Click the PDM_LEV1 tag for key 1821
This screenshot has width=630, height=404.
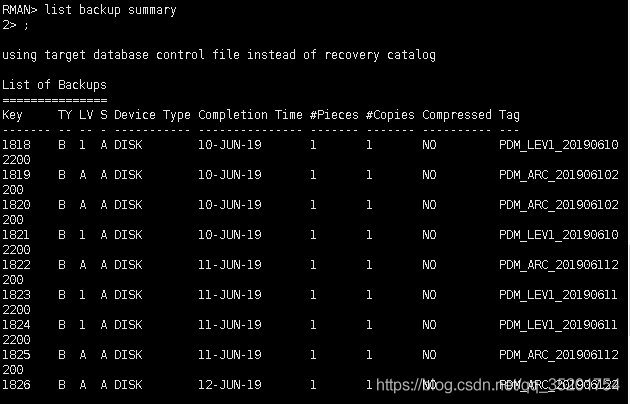tap(558, 235)
